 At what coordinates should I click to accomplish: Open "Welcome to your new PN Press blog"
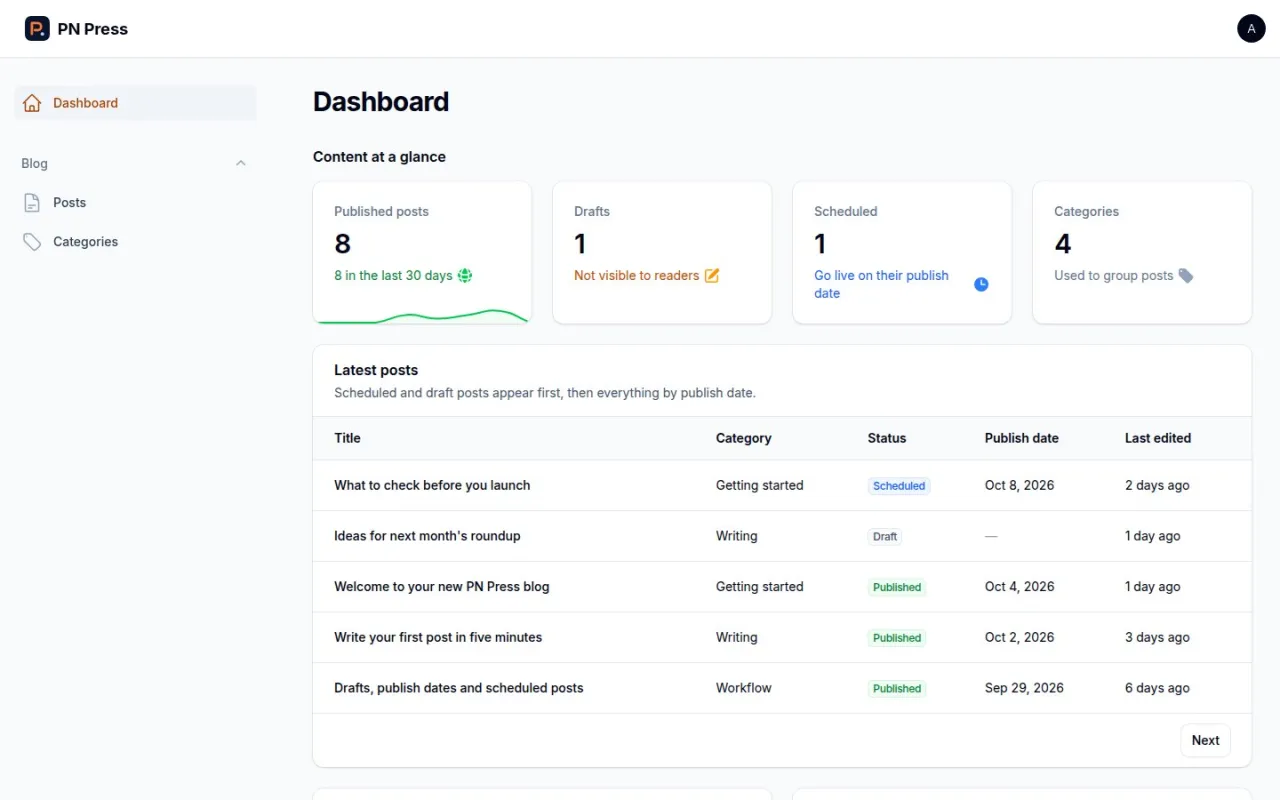pyautogui.click(x=441, y=587)
